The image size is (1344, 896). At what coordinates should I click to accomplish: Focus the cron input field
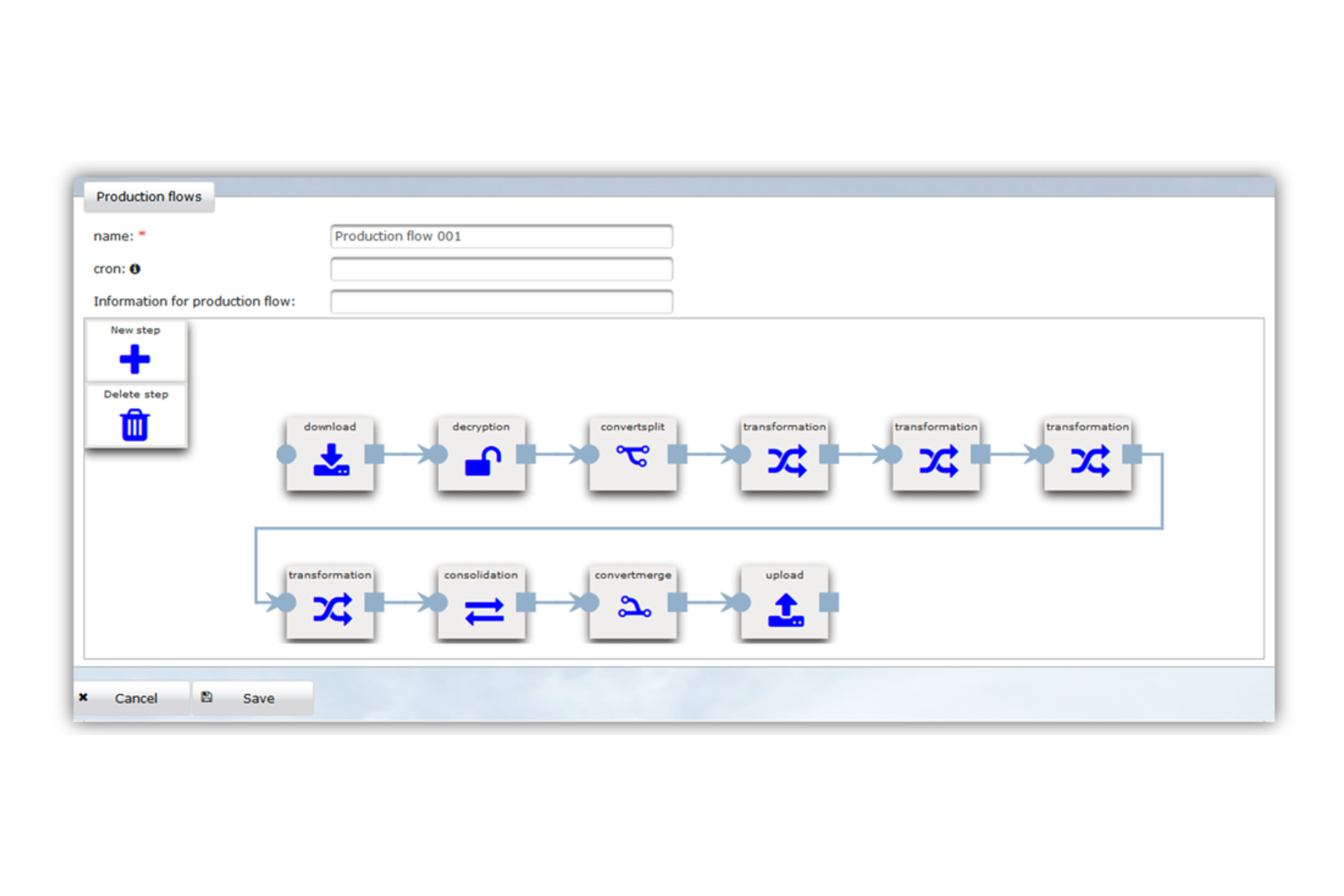pyautogui.click(x=501, y=269)
